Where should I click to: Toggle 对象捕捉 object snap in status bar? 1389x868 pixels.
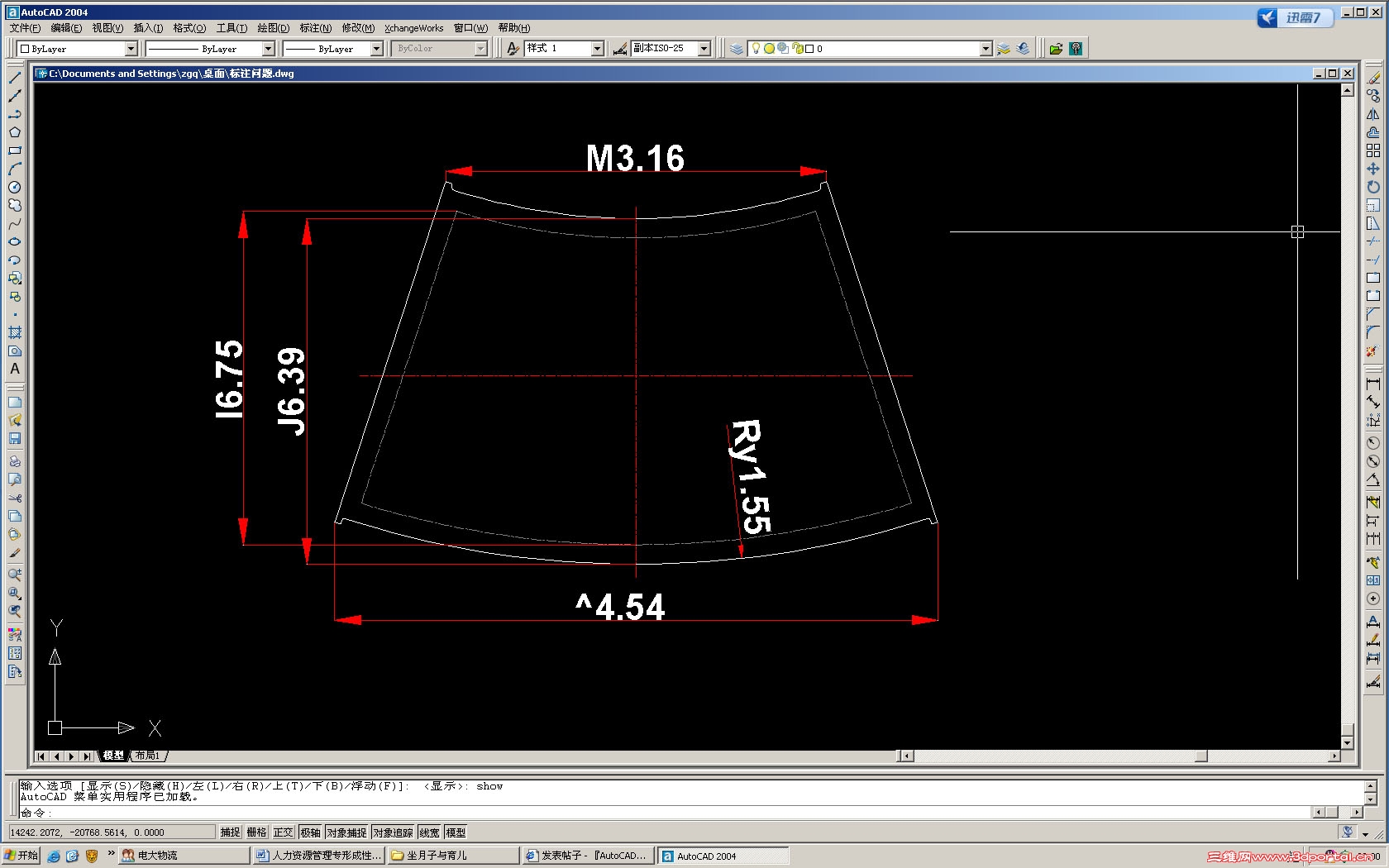[346, 832]
